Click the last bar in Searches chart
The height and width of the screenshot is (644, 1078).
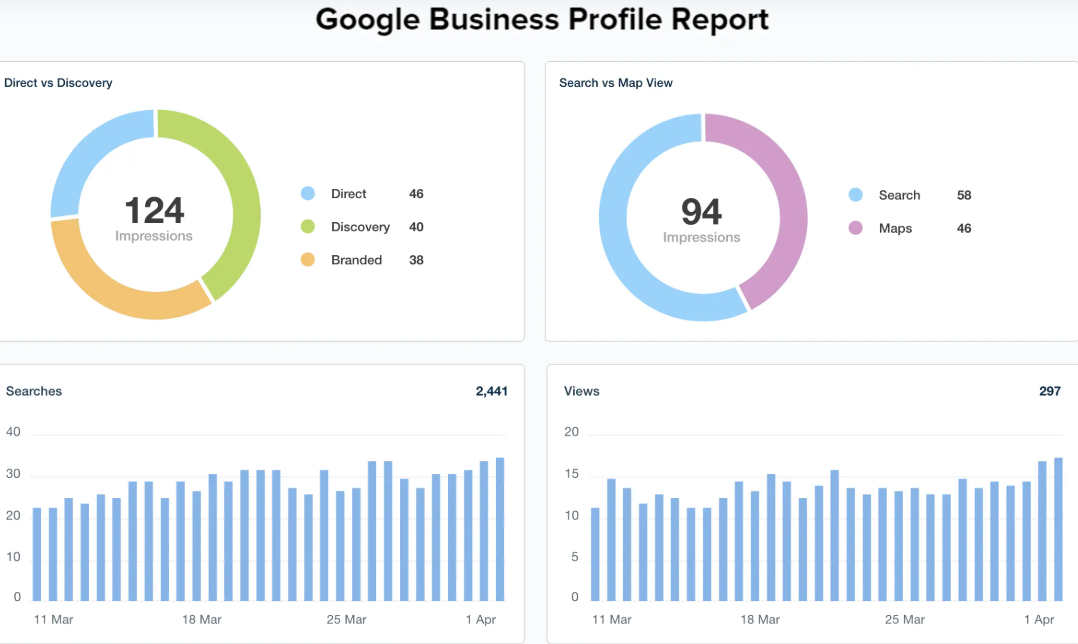500,529
